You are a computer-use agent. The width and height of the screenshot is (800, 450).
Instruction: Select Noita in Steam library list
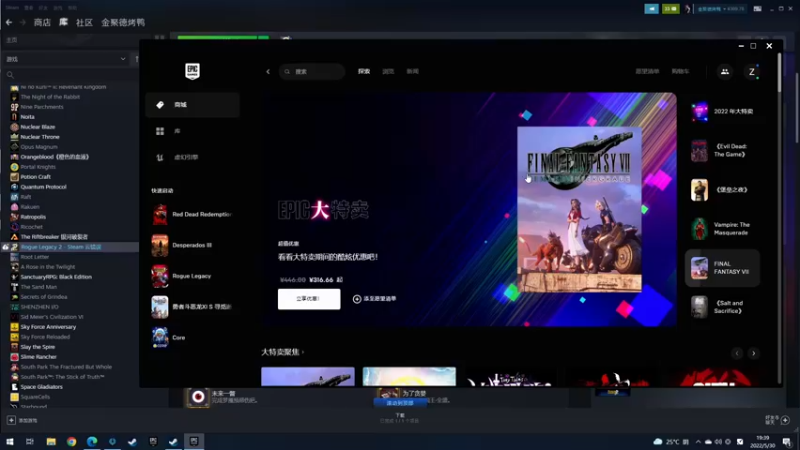28,117
